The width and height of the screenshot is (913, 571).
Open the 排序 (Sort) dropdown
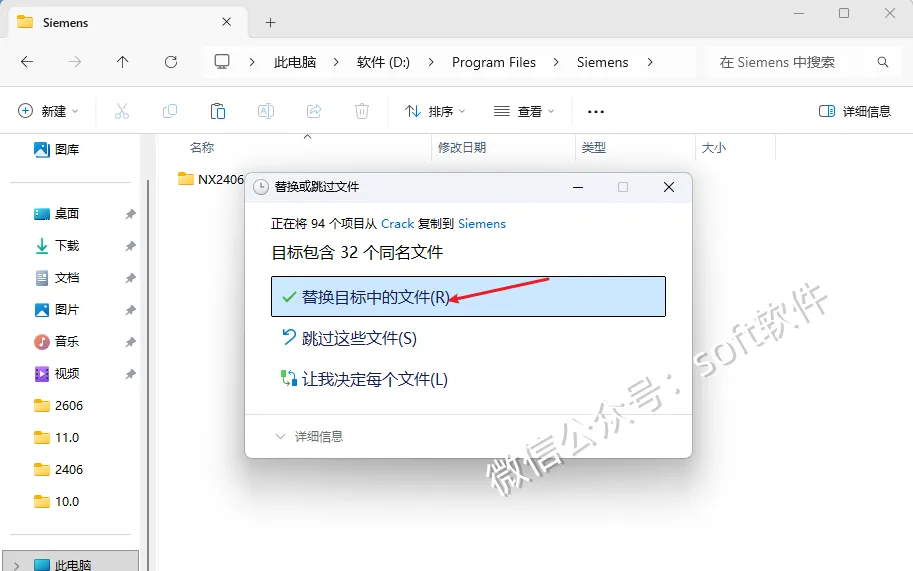(x=435, y=111)
